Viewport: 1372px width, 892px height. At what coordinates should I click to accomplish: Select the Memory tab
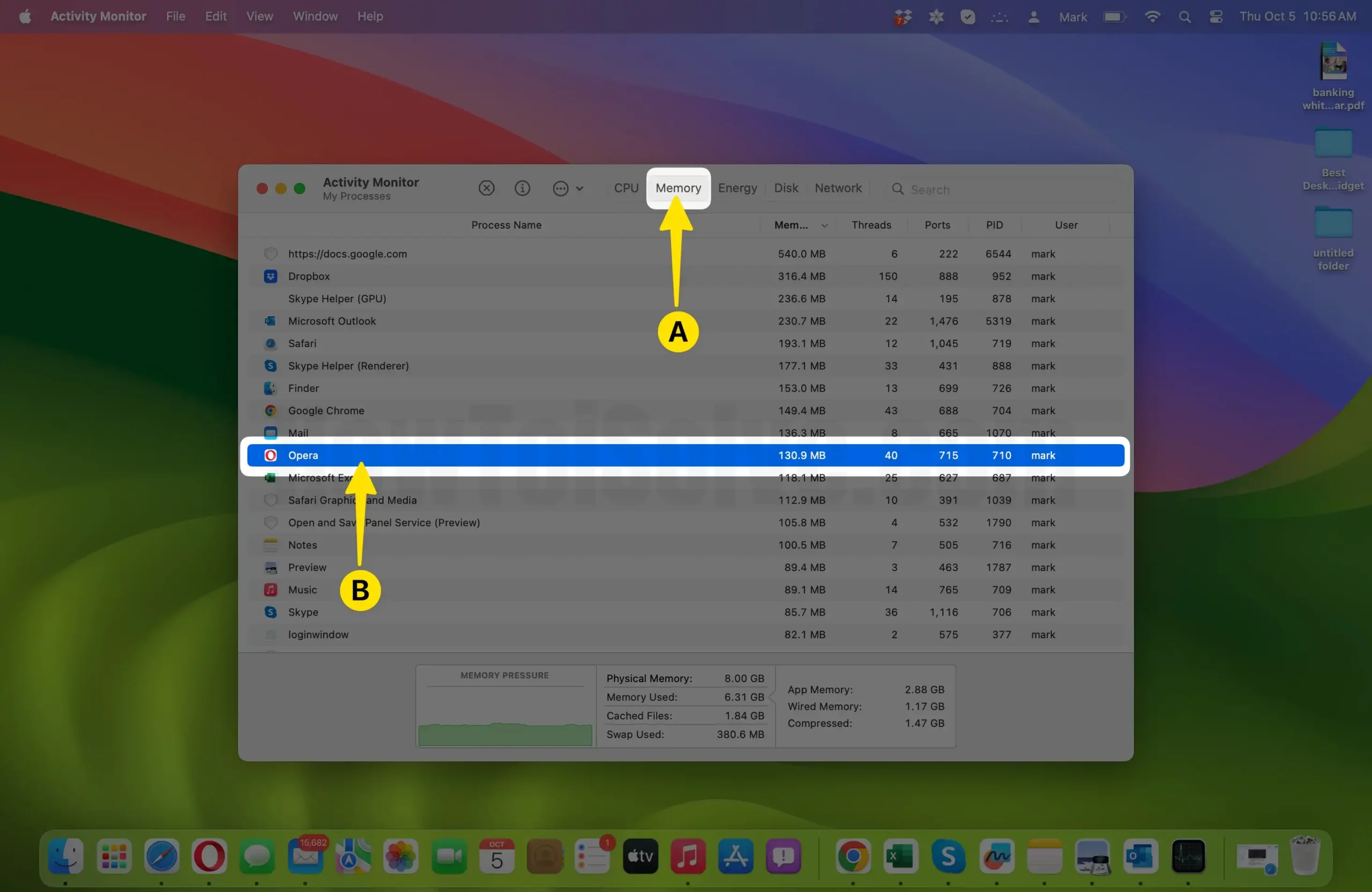coord(678,188)
